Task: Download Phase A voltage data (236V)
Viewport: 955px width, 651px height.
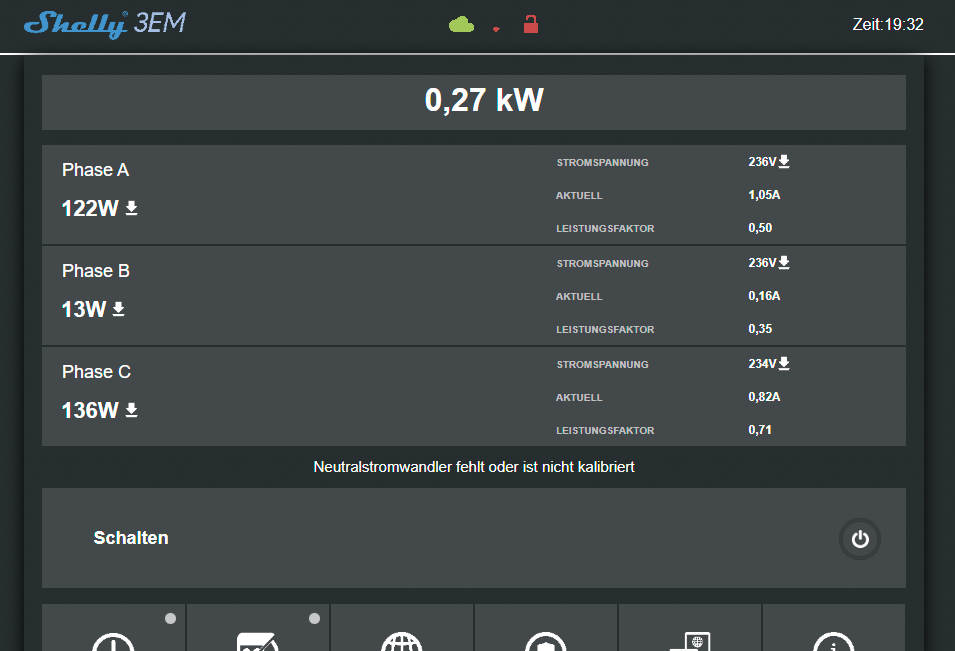Action: click(784, 161)
